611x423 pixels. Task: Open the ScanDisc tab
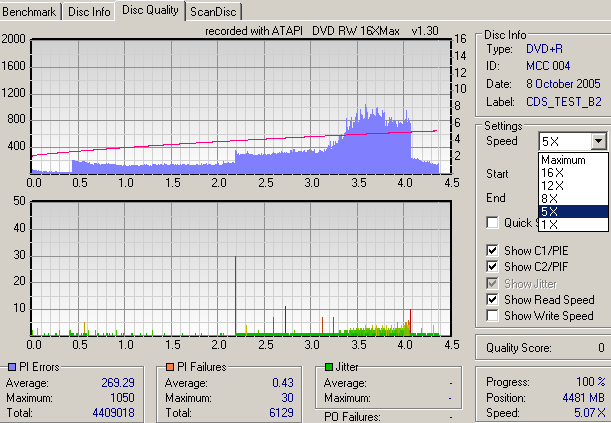(x=213, y=11)
